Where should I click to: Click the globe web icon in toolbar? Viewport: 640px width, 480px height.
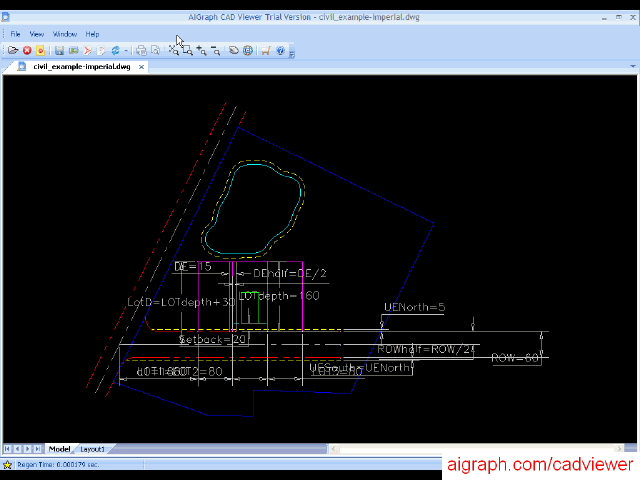tap(248, 51)
